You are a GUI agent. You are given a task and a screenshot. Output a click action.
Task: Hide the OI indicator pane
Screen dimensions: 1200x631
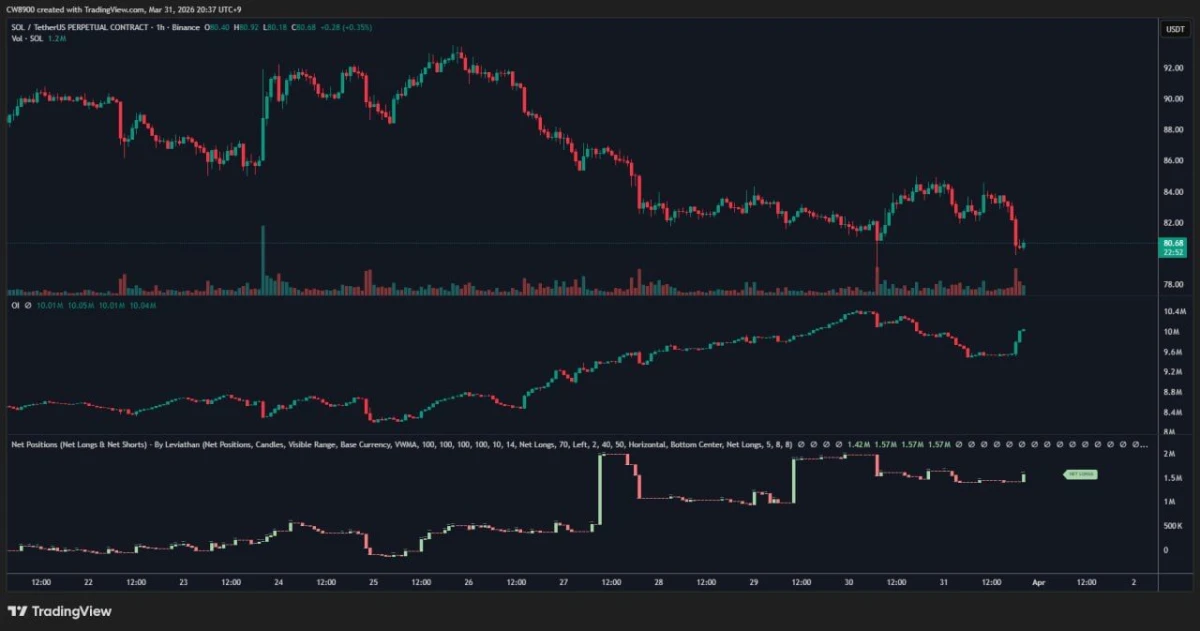15,307
